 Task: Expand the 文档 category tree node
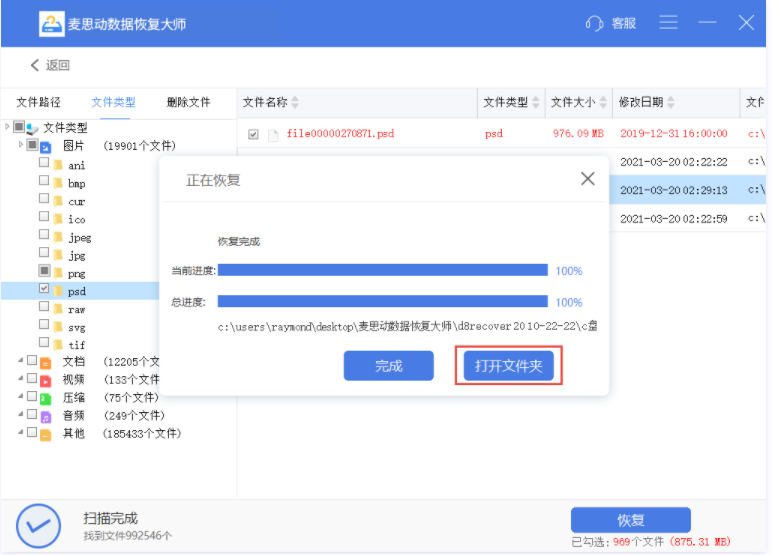(21, 361)
